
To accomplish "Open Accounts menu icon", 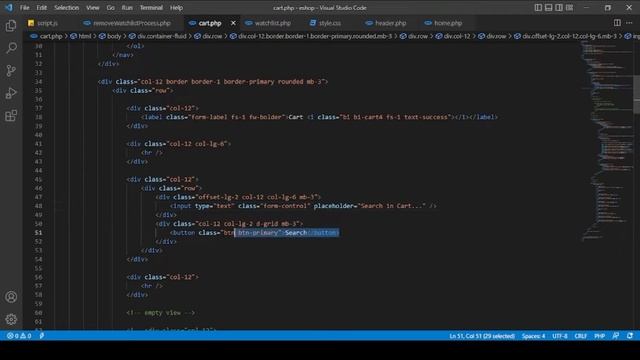I will (11, 297).
